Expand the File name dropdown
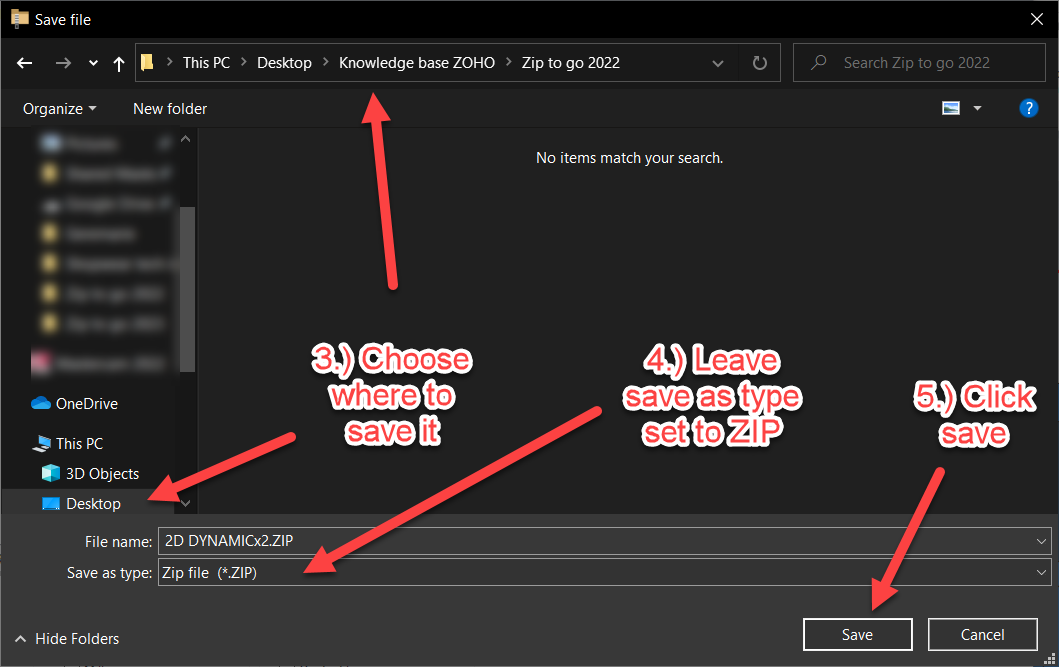 tap(1041, 541)
